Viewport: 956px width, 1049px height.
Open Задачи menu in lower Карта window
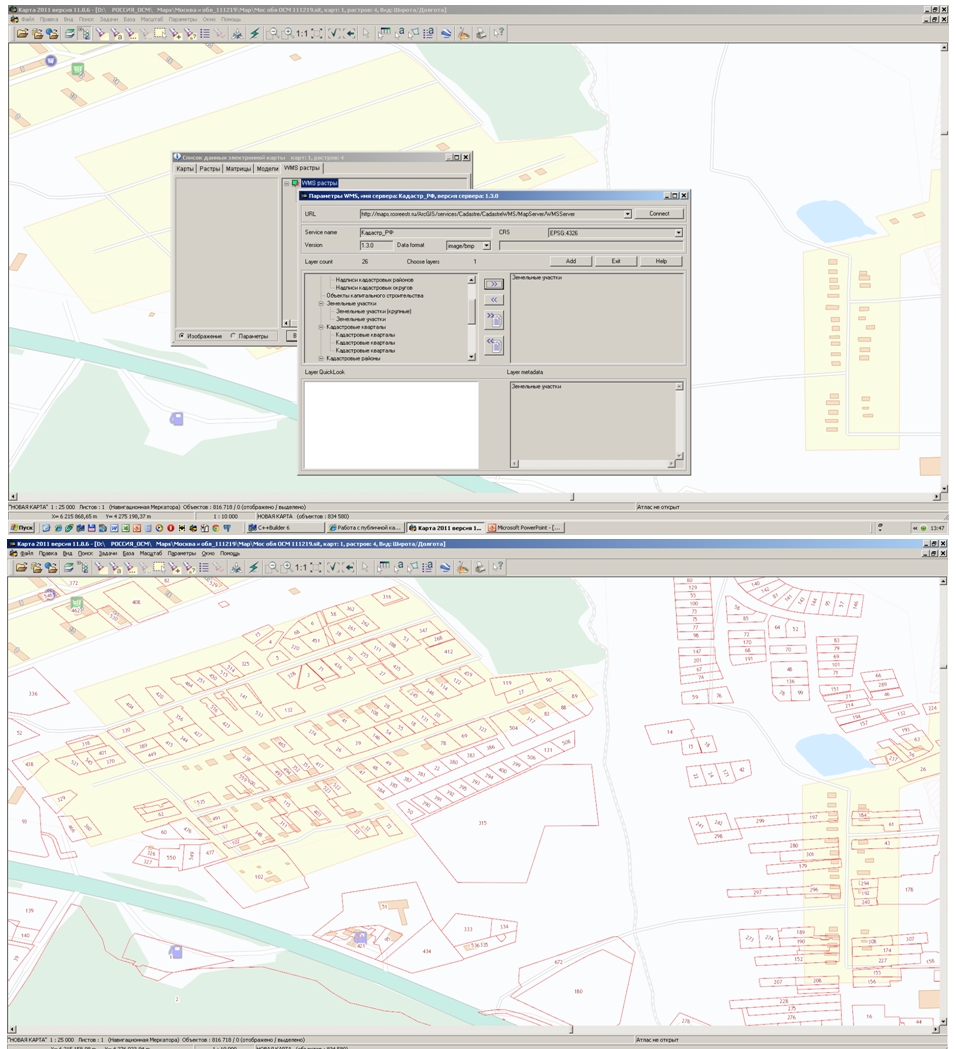(x=108, y=553)
